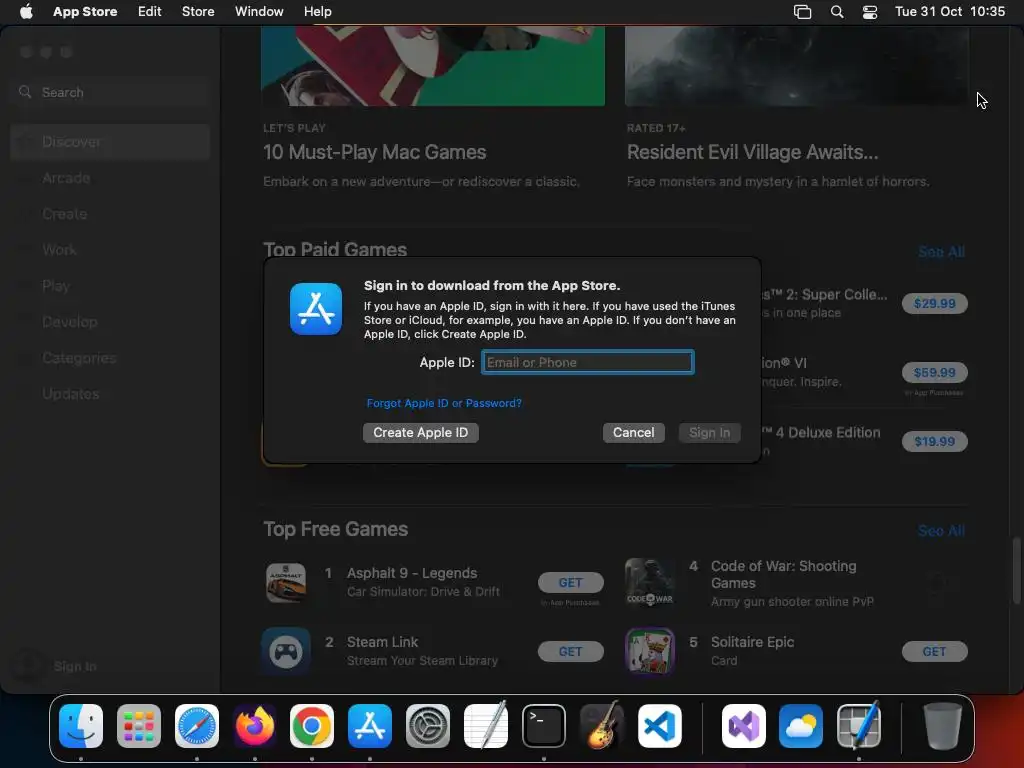Get Steam Link app
Image resolution: width=1024 pixels, height=768 pixels.
(x=570, y=651)
